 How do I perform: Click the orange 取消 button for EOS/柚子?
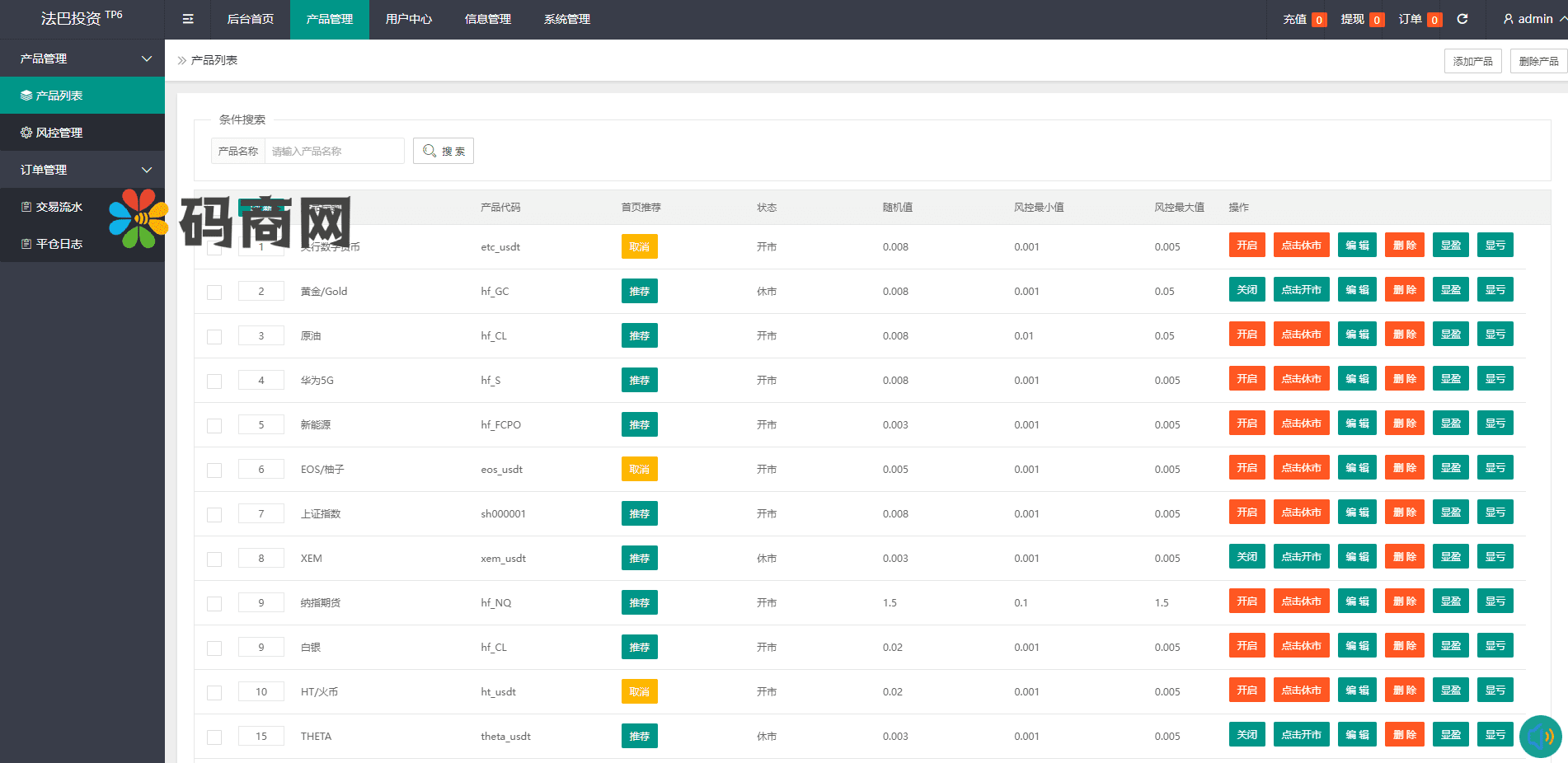(x=639, y=469)
